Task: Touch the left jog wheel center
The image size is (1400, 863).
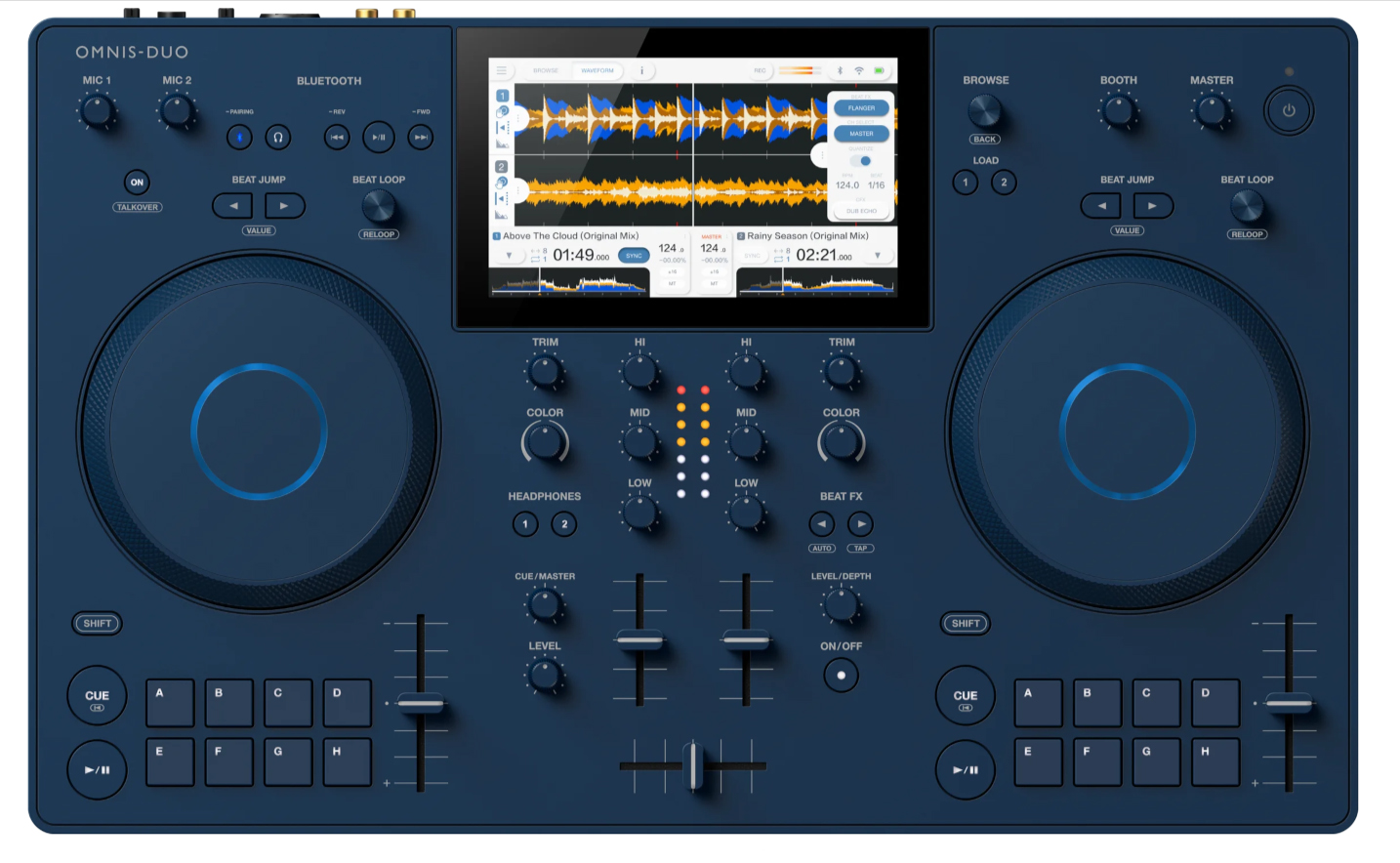Action: 259,432
